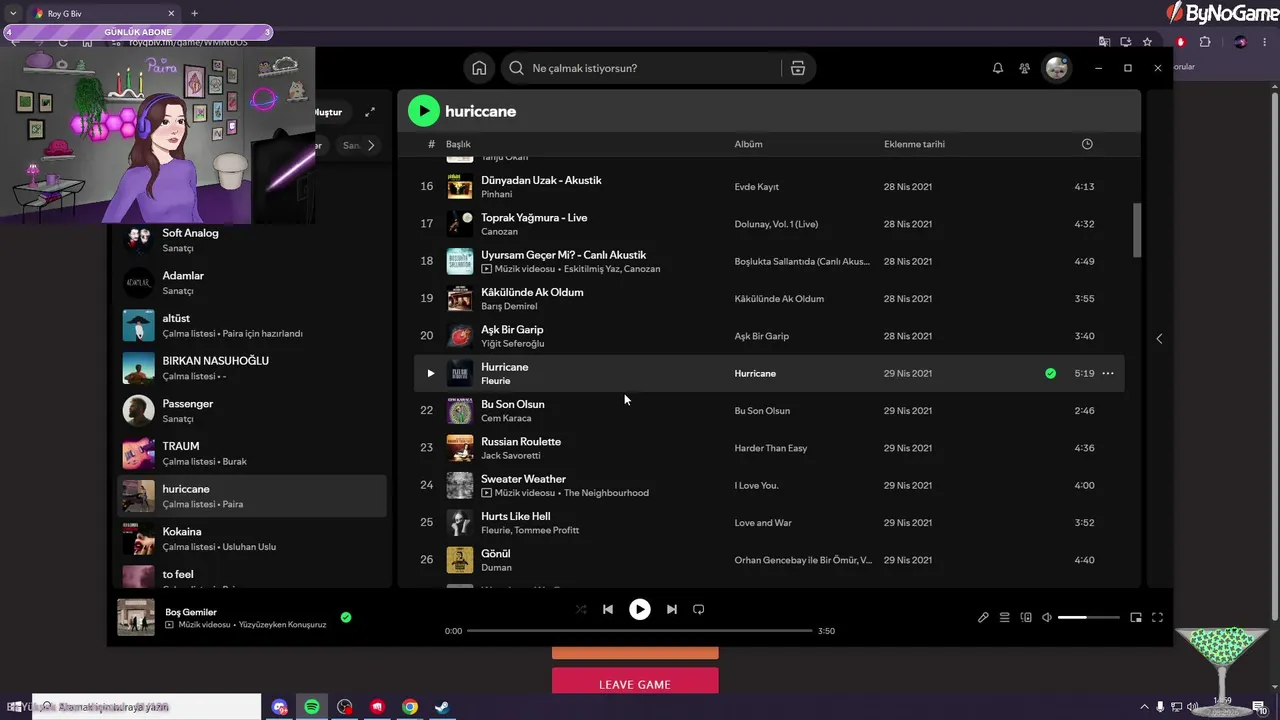Open a new browser tab

(x=194, y=14)
